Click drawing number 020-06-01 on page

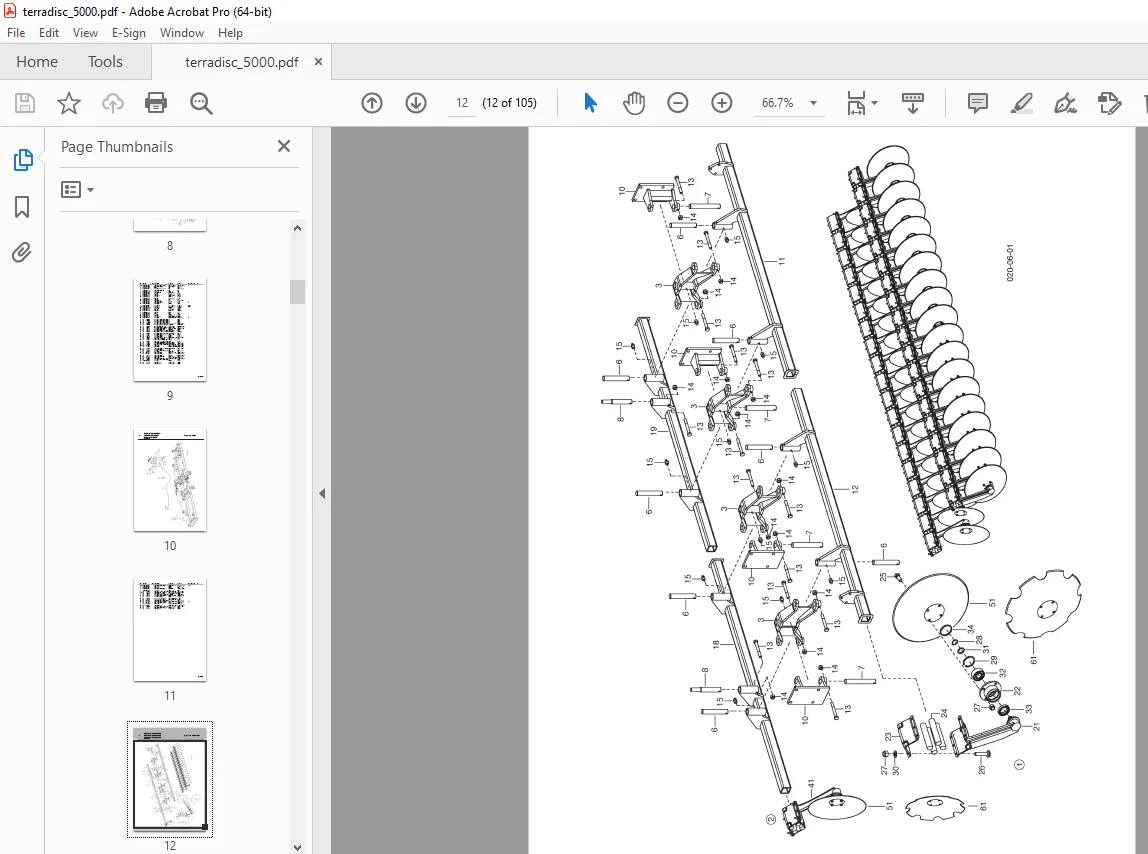(x=1010, y=263)
